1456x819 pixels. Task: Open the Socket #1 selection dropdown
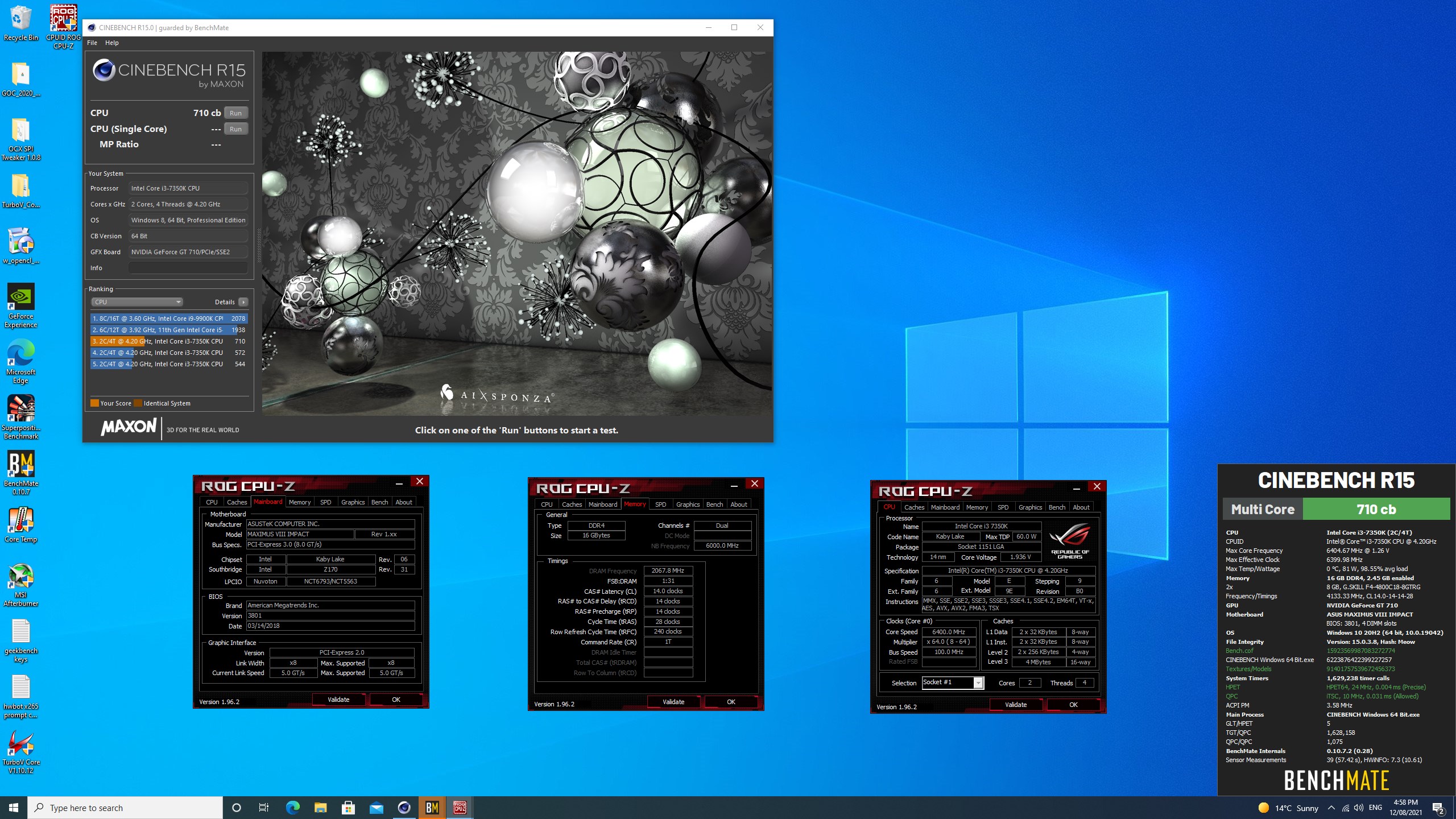(953, 682)
